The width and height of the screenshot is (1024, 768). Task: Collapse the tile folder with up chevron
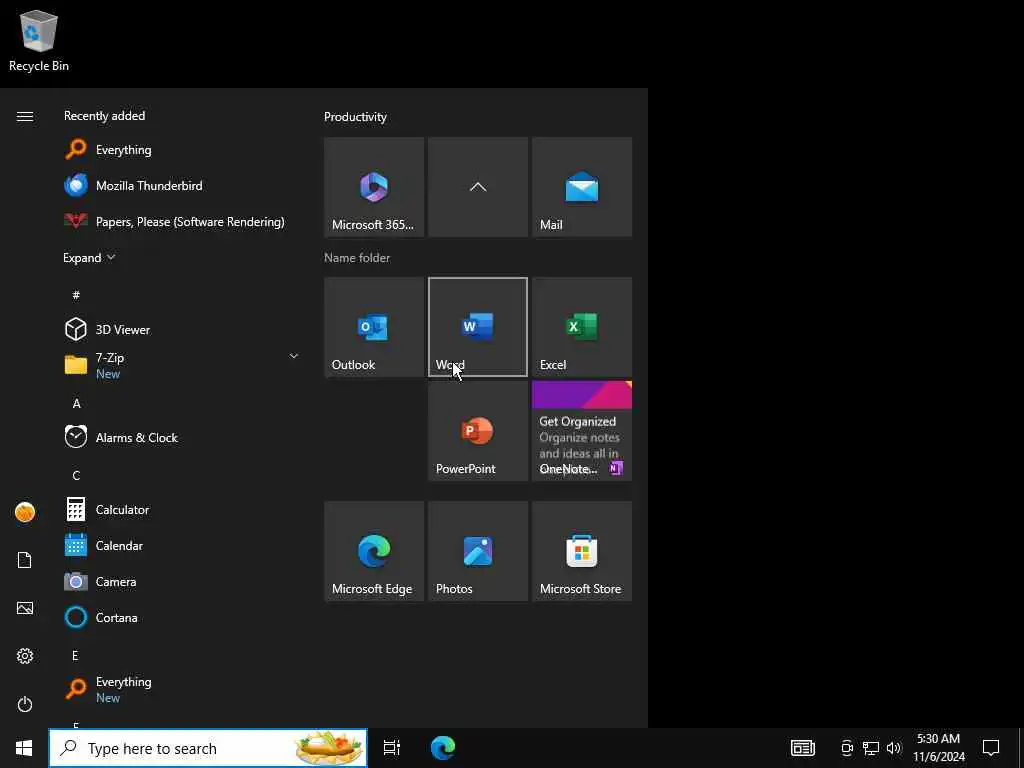(x=477, y=187)
